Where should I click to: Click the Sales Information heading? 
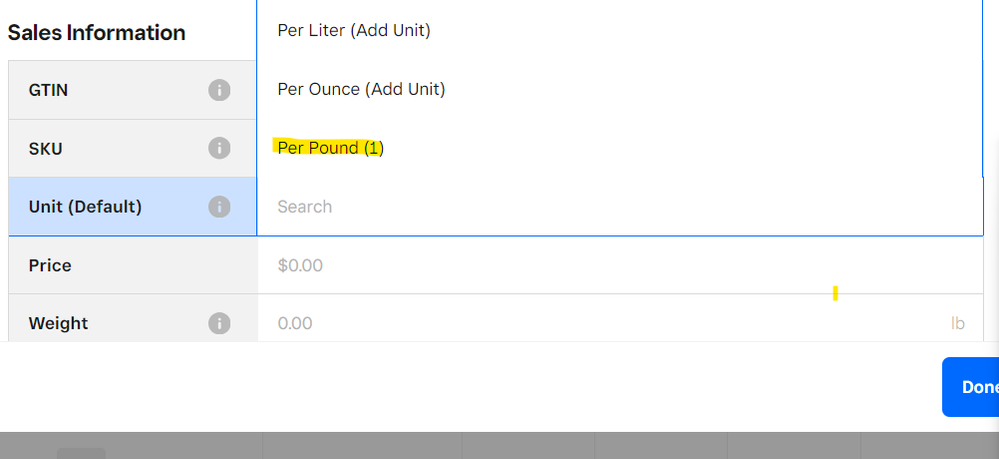coord(96,32)
